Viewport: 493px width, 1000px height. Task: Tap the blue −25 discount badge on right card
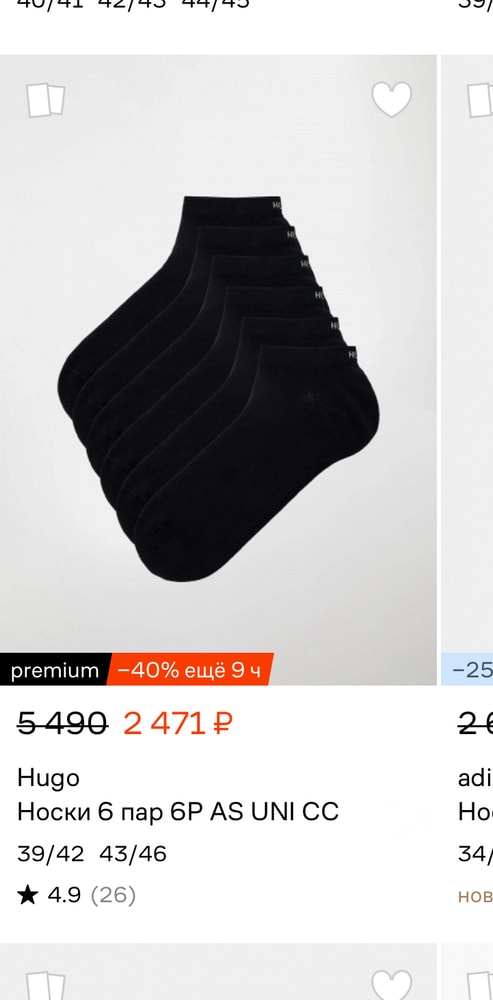coord(467,670)
